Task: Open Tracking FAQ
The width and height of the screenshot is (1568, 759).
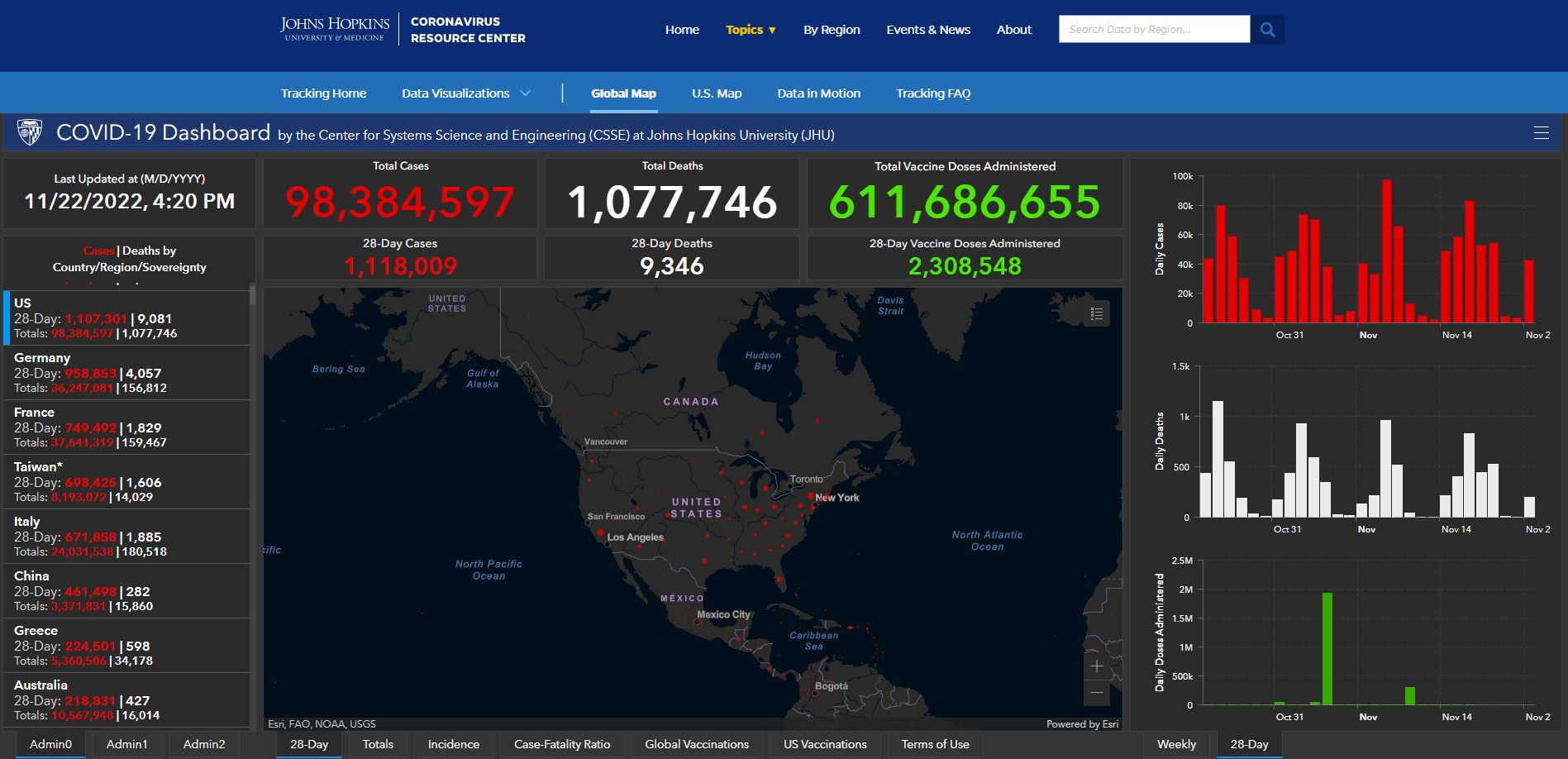Action: click(x=933, y=93)
